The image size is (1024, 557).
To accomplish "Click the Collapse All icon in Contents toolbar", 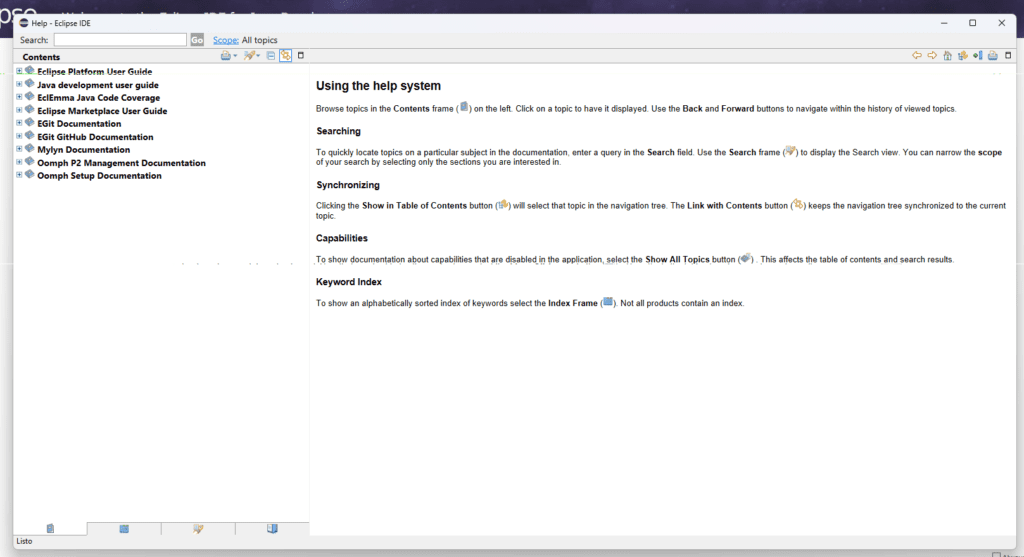I will pos(270,56).
